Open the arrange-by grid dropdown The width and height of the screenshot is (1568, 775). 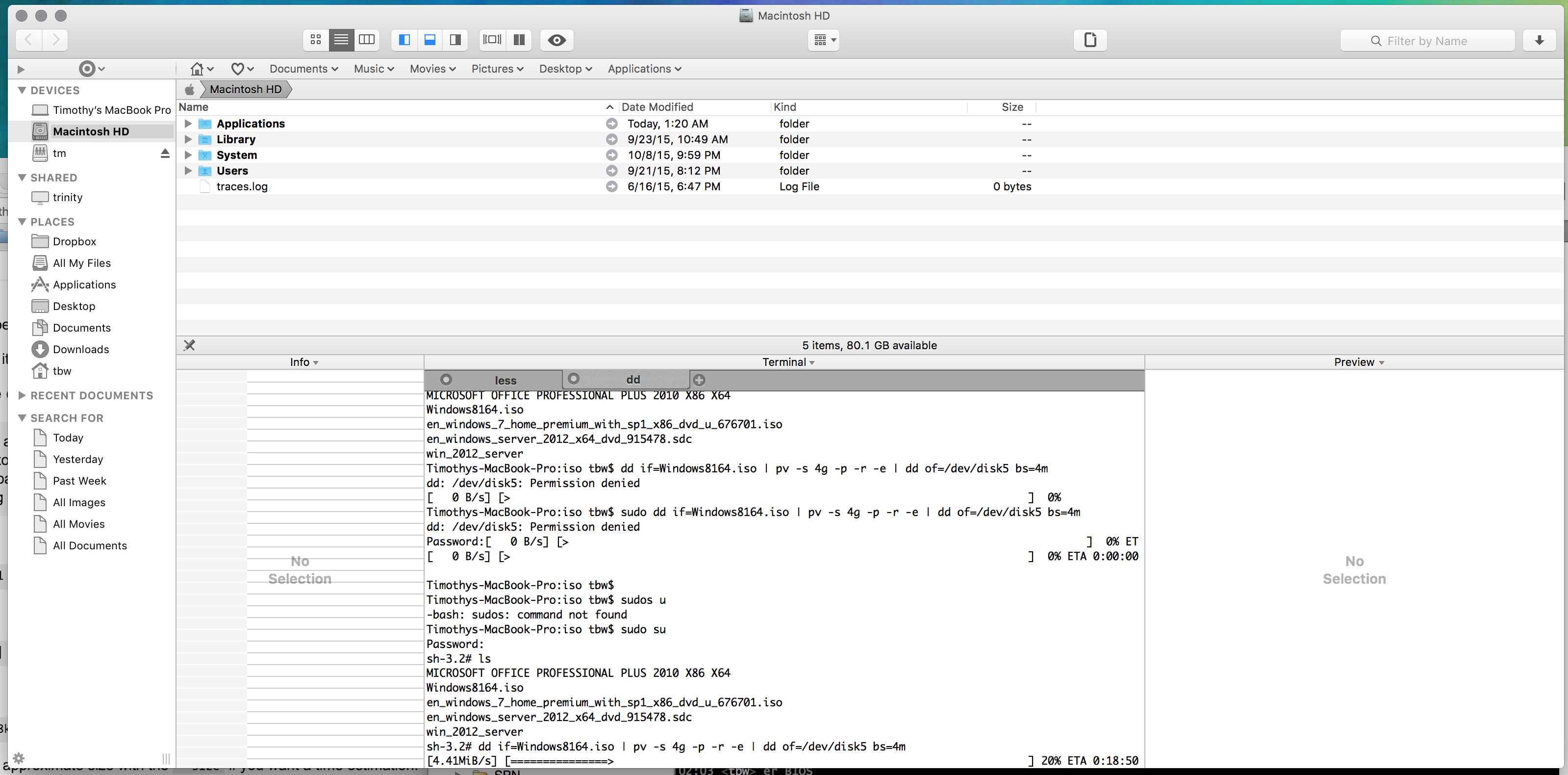click(x=824, y=40)
